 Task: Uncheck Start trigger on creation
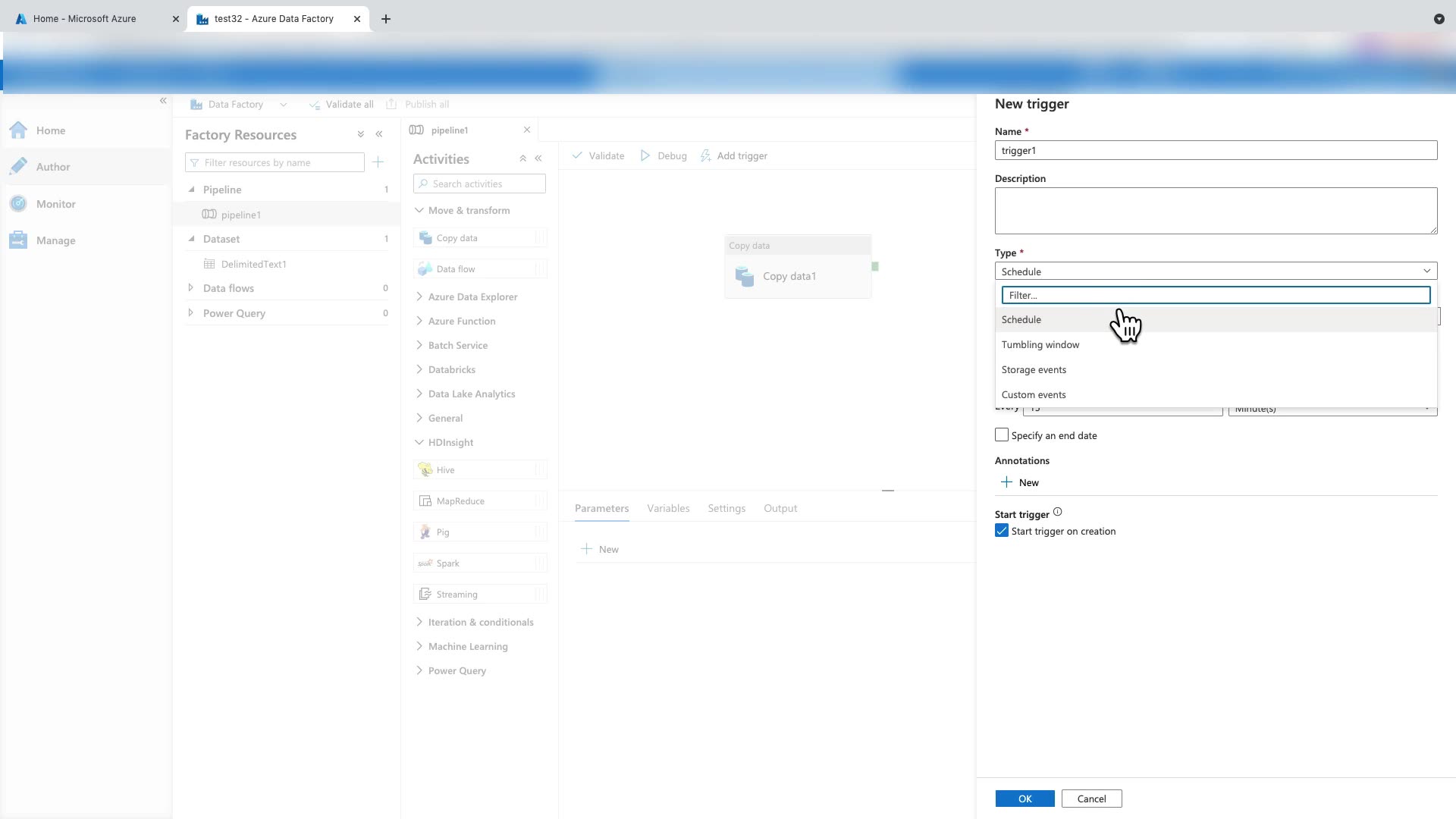coord(1002,531)
